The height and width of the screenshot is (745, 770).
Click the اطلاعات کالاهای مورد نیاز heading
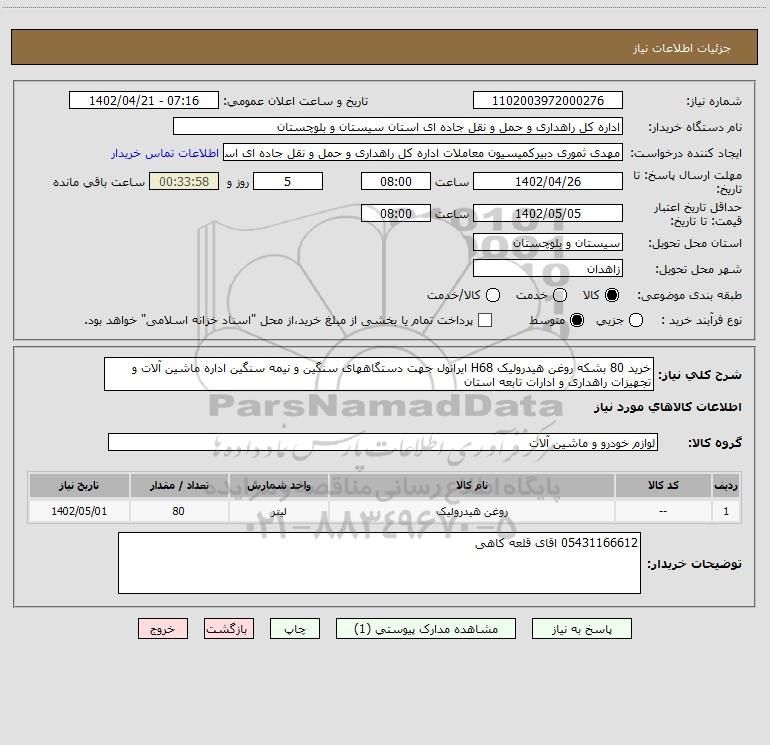click(x=668, y=407)
